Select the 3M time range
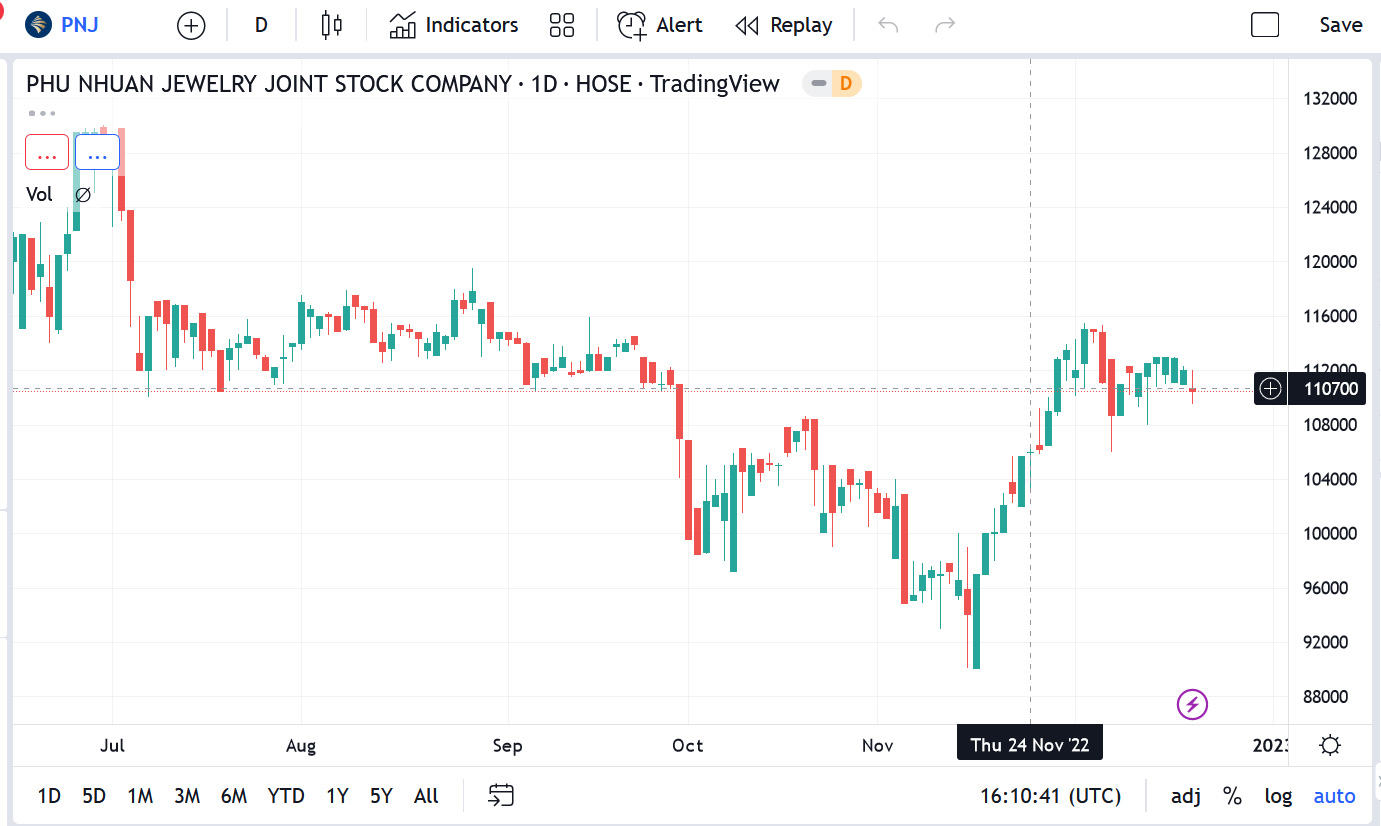 pyautogui.click(x=187, y=796)
